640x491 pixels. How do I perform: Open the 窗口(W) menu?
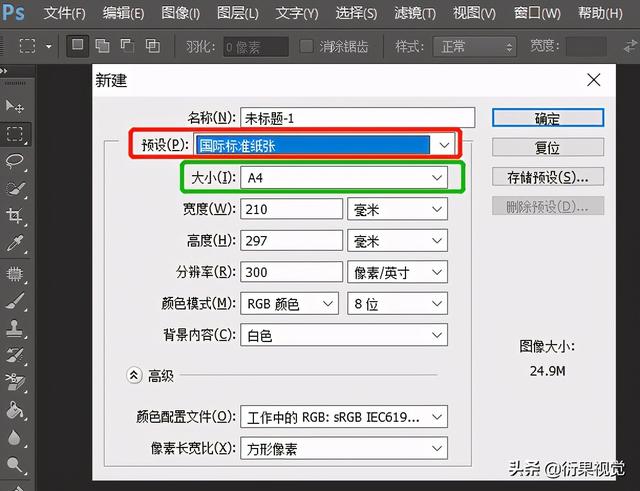pos(537,13)
